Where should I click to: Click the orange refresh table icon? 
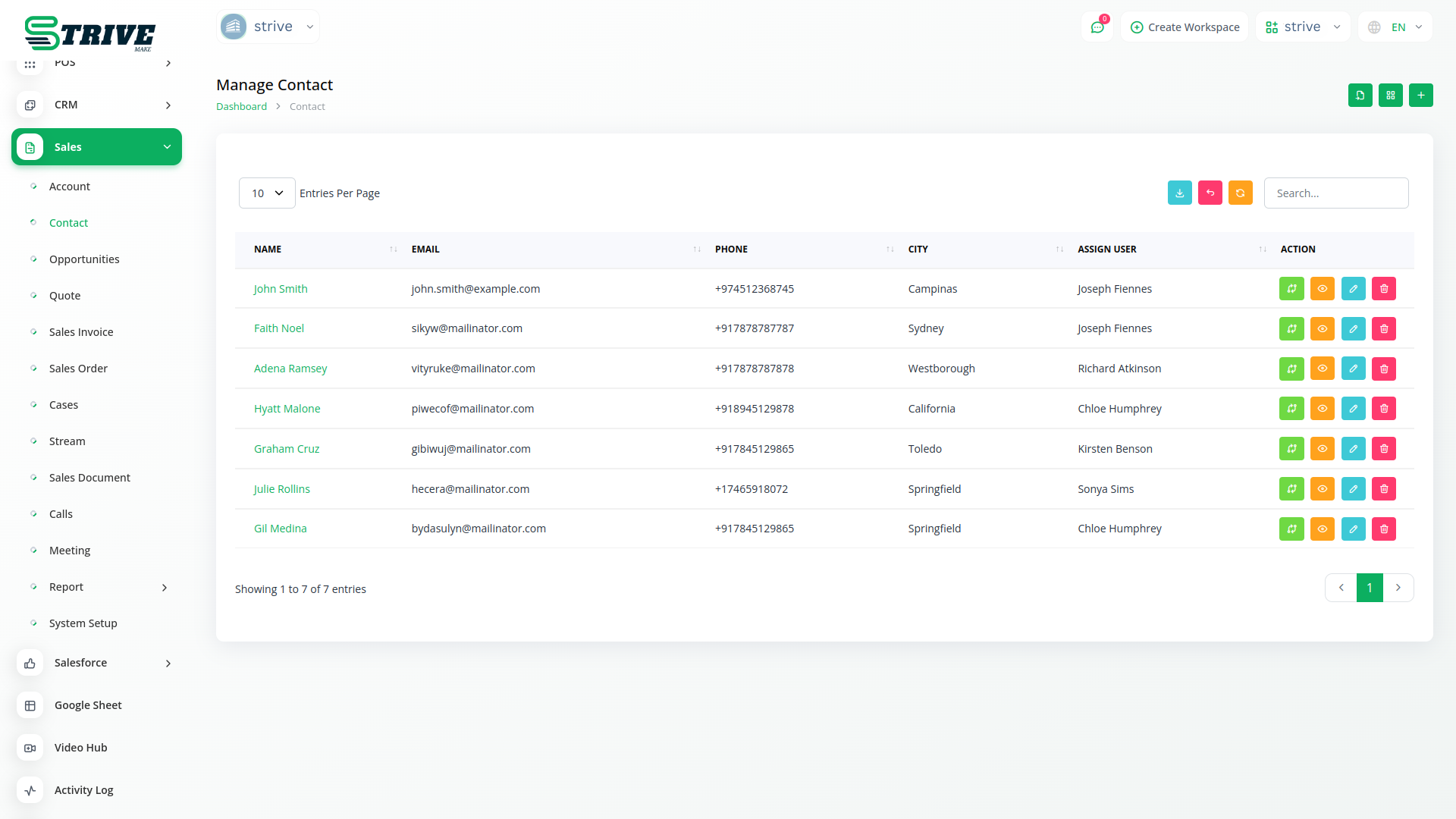tap(1240, 193)
